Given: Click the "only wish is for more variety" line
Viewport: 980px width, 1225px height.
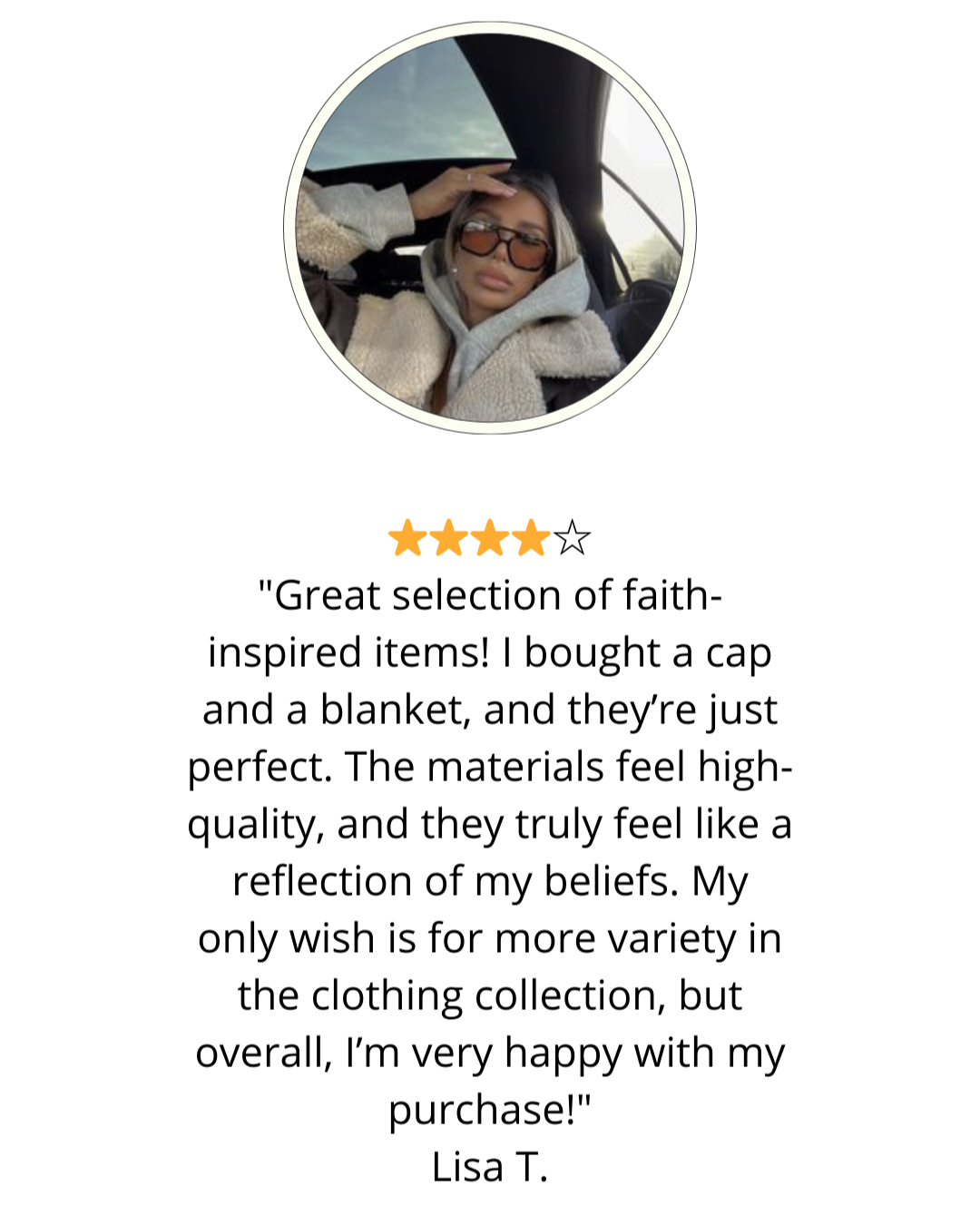Looking at the screenshot, I should tap(490, 939).
